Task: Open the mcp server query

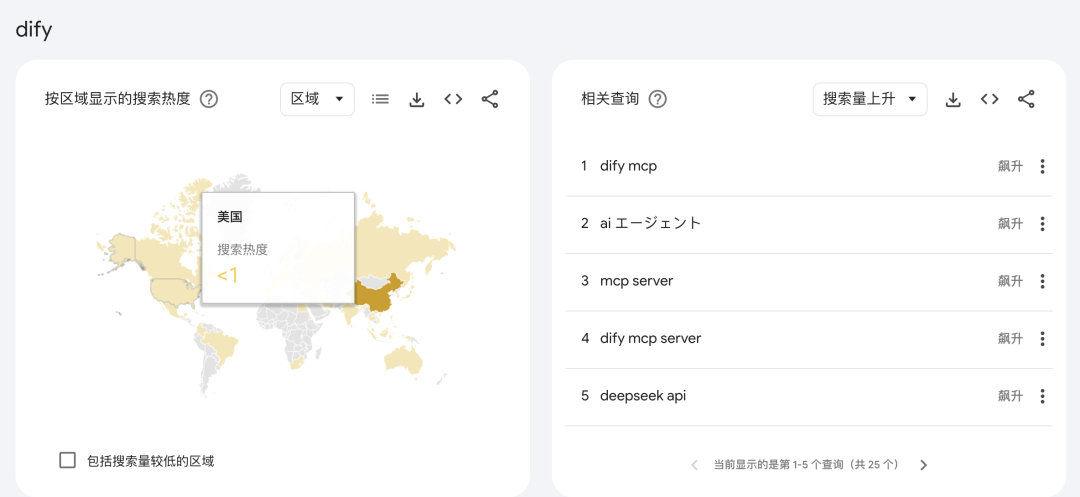Action: (x=636, y=281)
